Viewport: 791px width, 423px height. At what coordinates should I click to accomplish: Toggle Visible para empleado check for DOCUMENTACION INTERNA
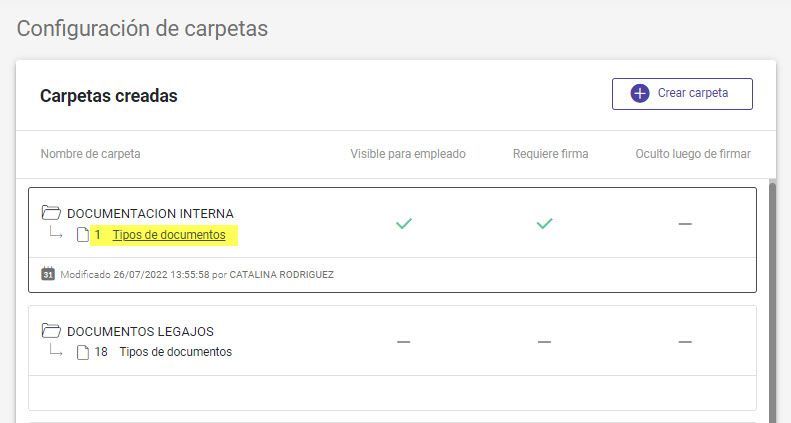pyautogui.click(x=404, y=223)
